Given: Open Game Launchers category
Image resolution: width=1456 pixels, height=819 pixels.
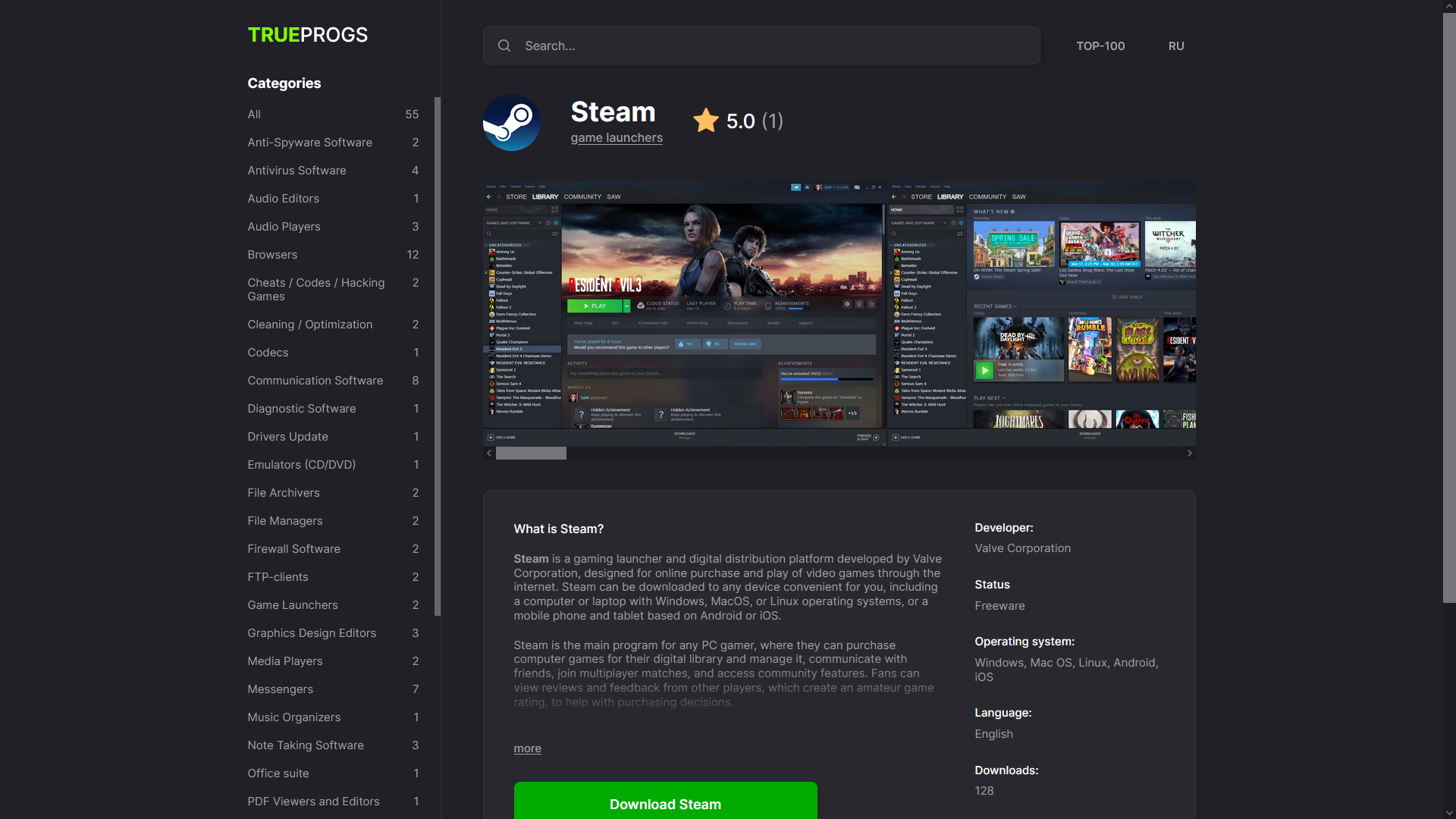Looking at the screenshot, I should point(333,605).
